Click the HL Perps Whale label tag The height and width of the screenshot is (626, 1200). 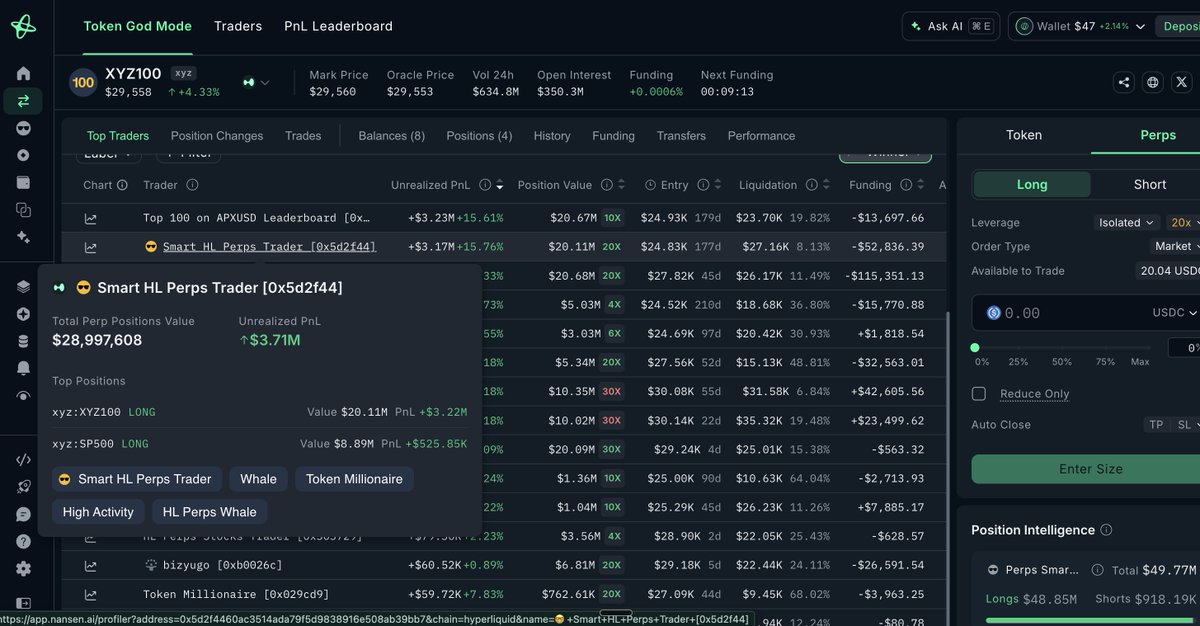pyautogui.click(x=209, y=512)
